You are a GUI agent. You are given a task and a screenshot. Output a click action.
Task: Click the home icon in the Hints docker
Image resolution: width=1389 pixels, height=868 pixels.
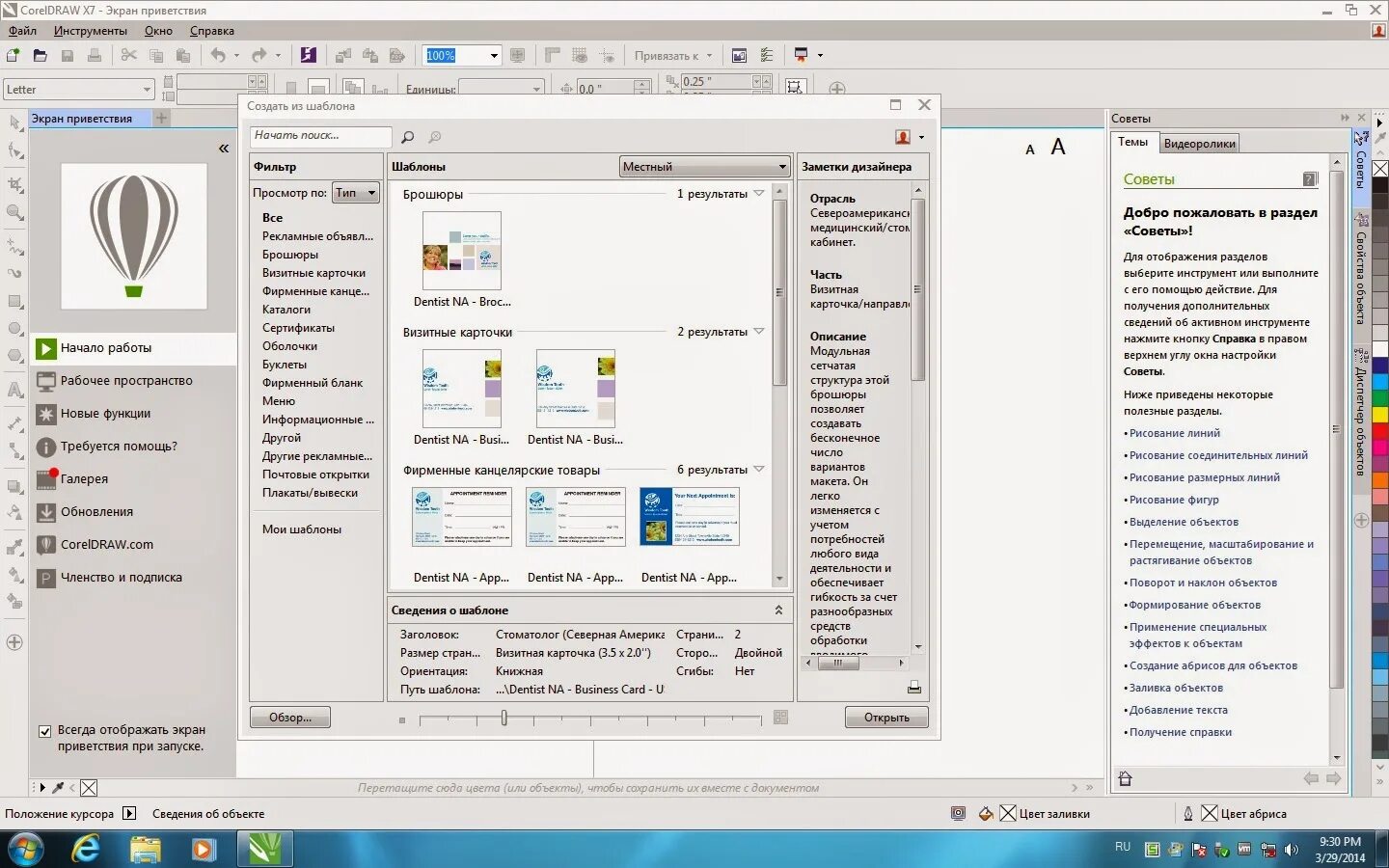1125,778
